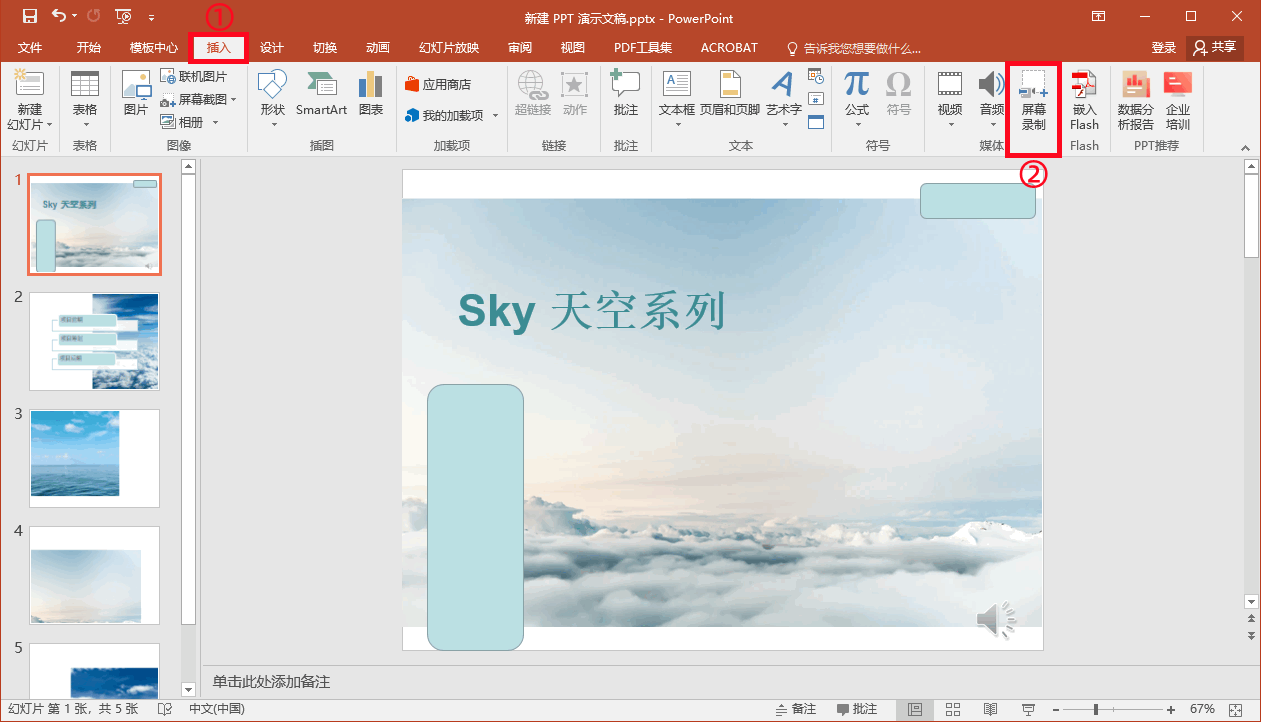Open the Design (设计) ribbon tab
Viewport: 1261px width, 722px height.
click(272, 48)
